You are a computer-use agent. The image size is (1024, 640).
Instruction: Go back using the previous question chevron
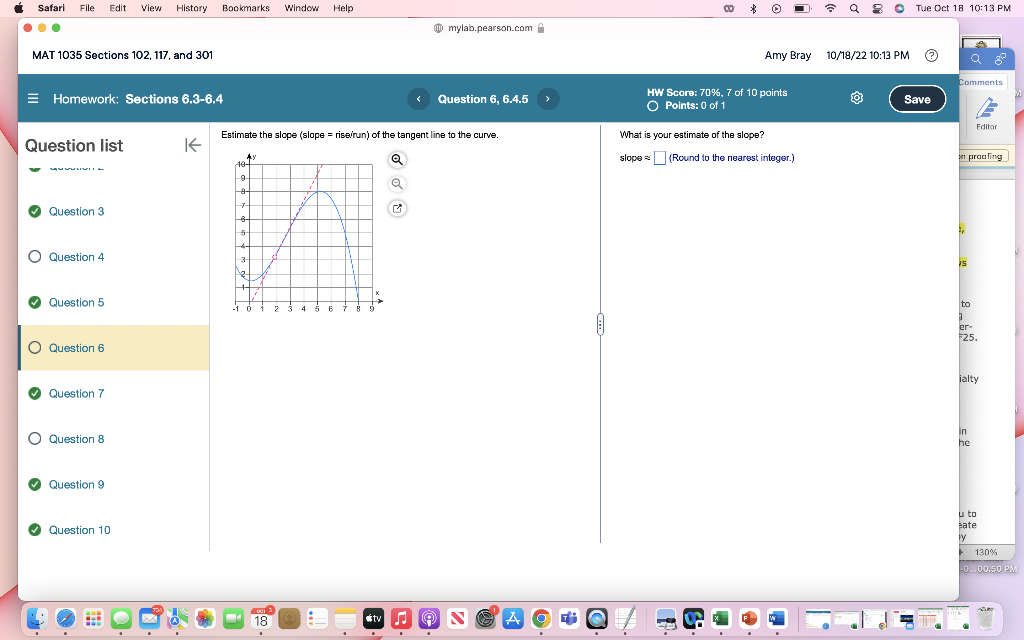tap(418, 99)
